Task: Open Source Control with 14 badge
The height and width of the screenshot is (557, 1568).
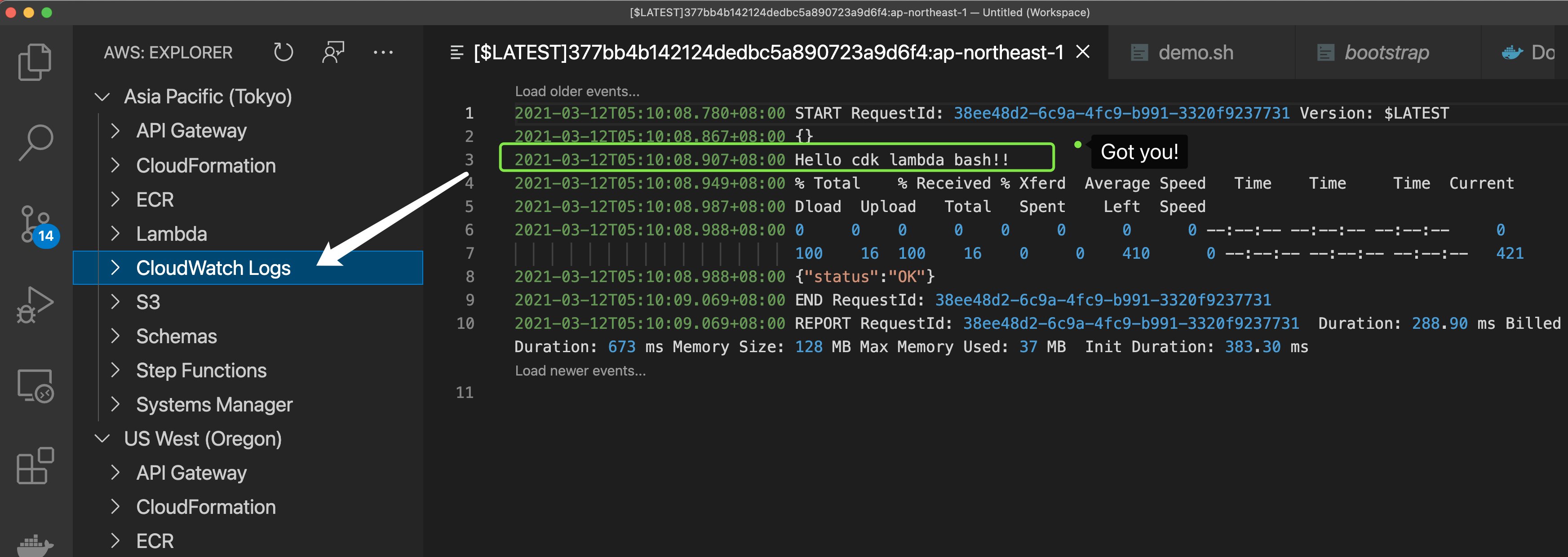Action: tap(36, 225)
